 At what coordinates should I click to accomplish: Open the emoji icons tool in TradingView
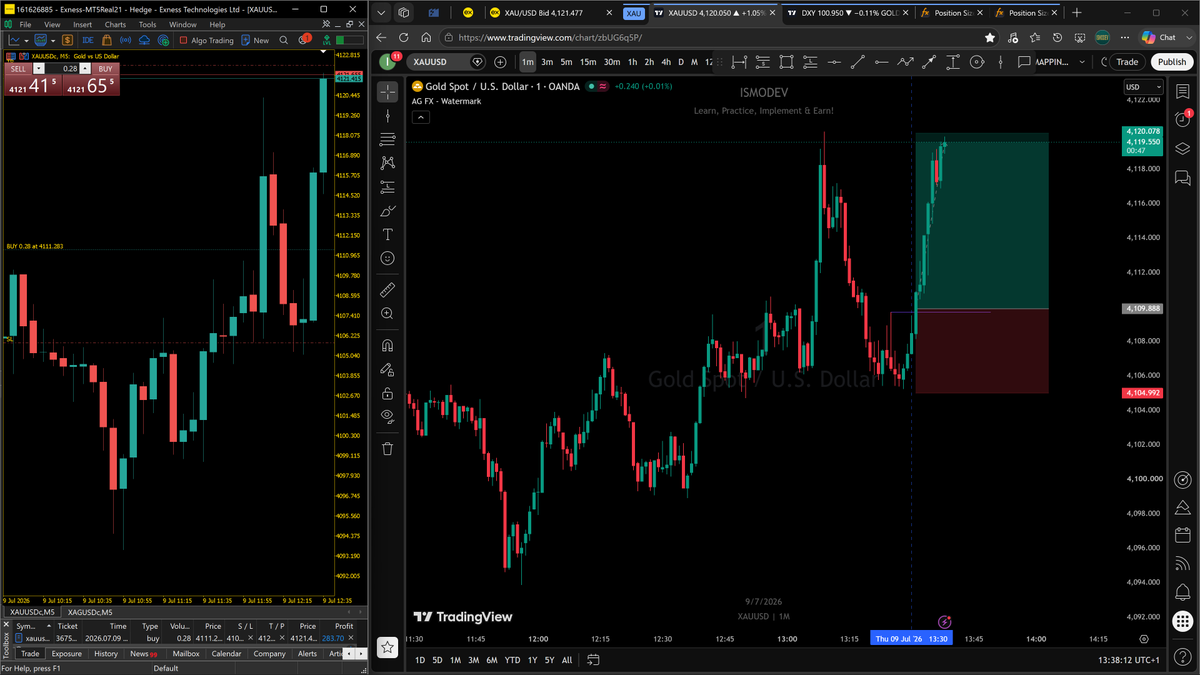coord(388,258)
